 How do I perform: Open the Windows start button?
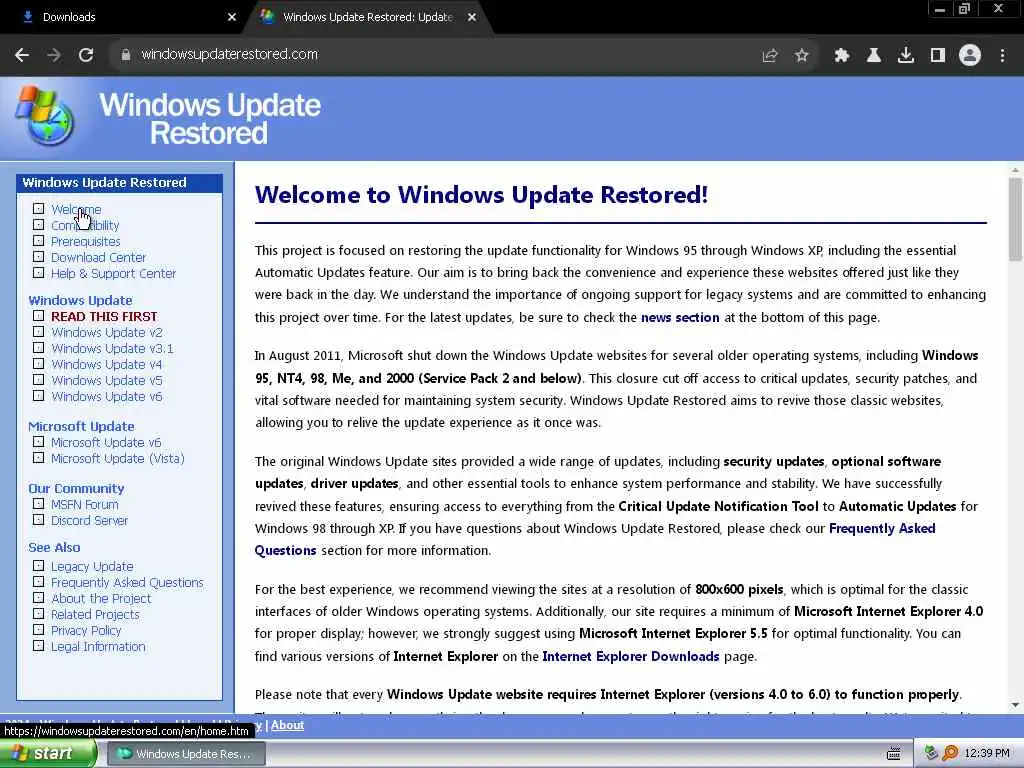[47, 754]
